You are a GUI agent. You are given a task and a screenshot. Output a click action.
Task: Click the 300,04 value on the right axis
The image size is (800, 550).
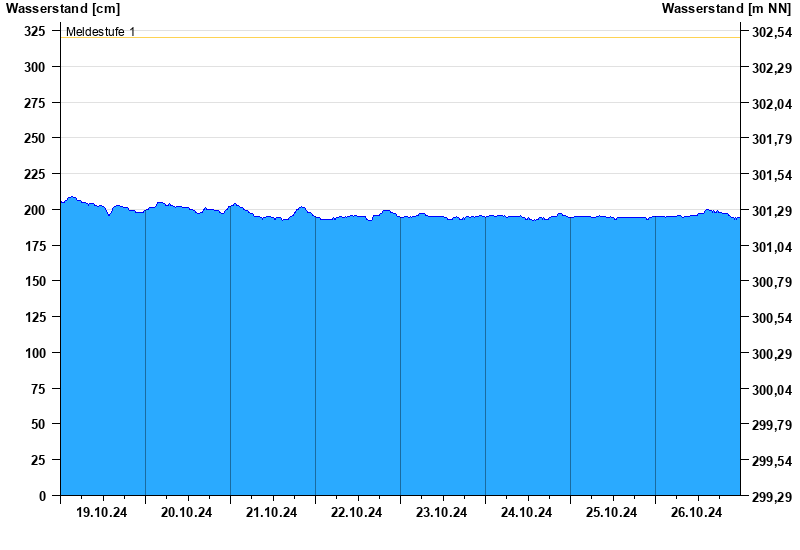[771, 390]
